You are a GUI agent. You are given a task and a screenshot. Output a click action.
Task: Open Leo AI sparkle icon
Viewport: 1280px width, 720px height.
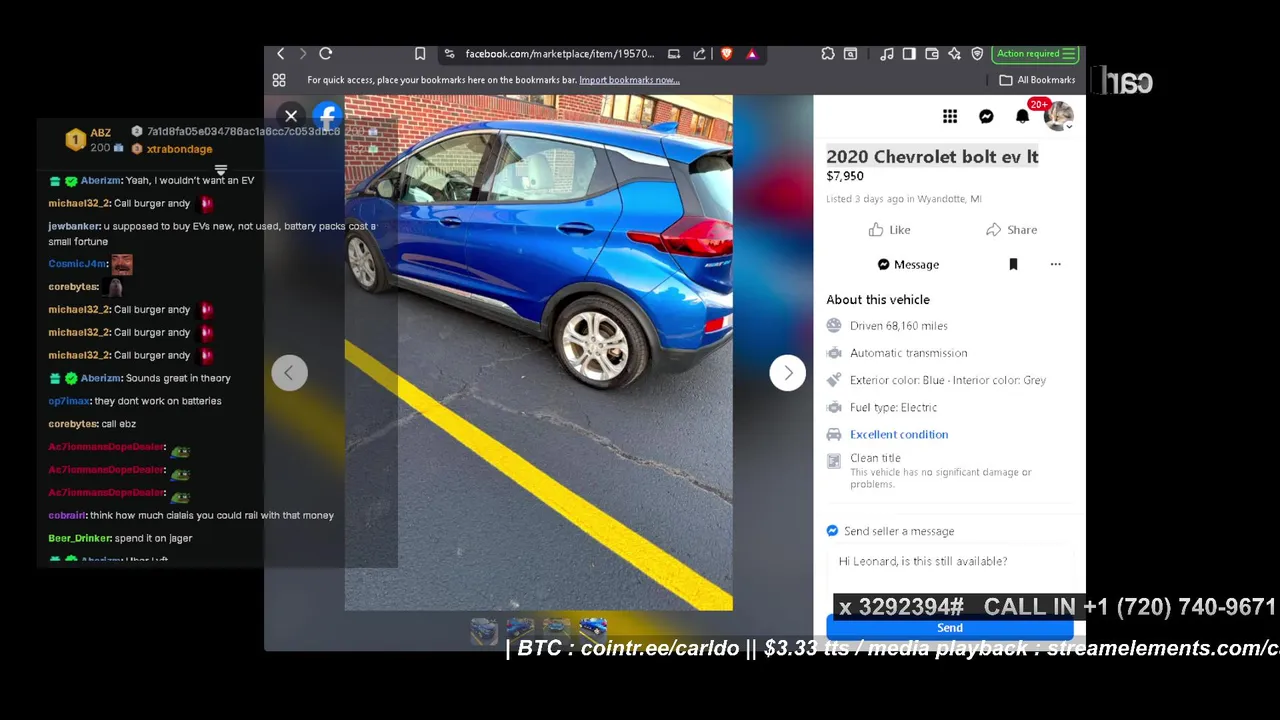click(954, 54)
